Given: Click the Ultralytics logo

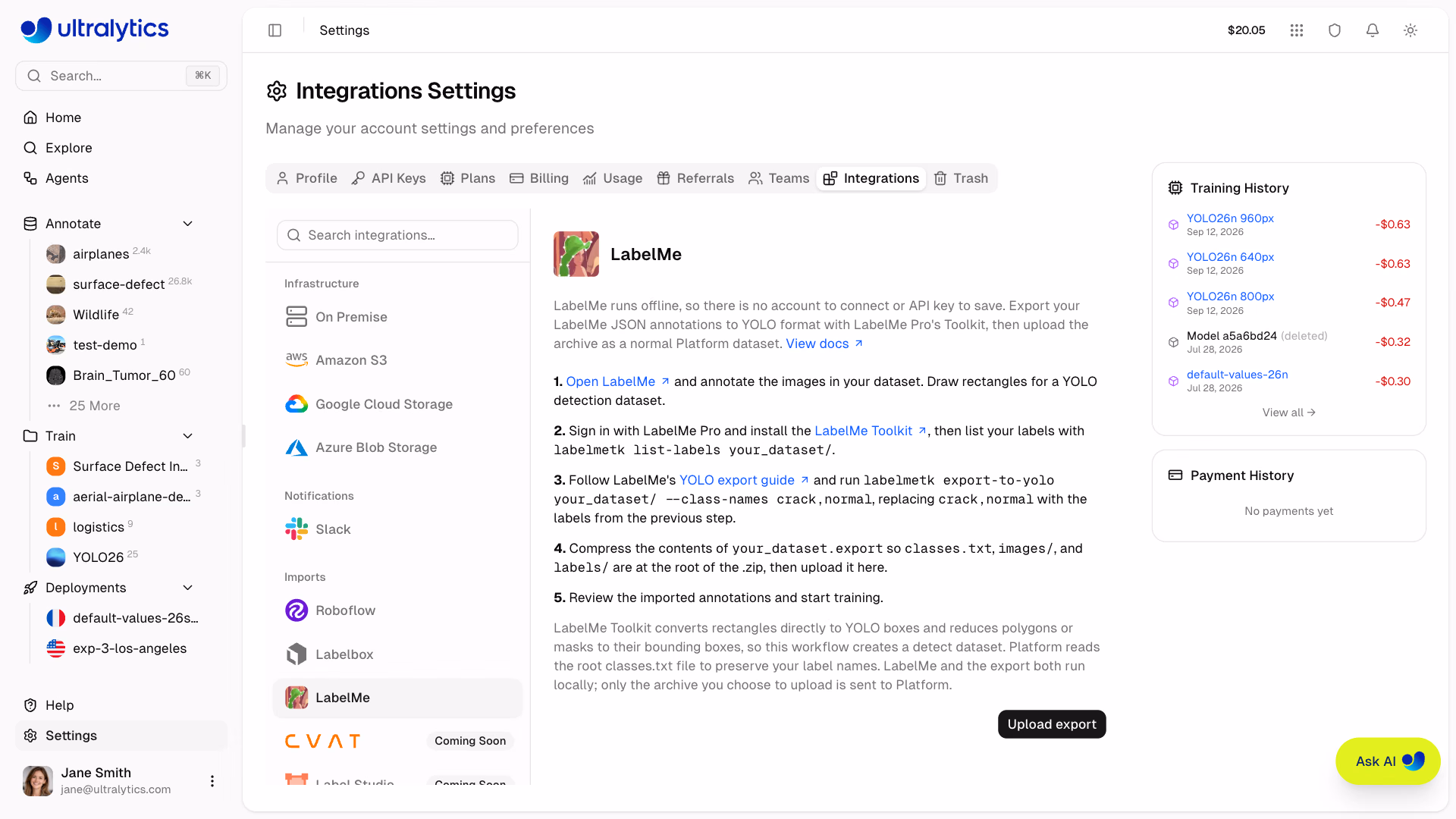Looking at the screenshot, I should [x=95, y=30].
